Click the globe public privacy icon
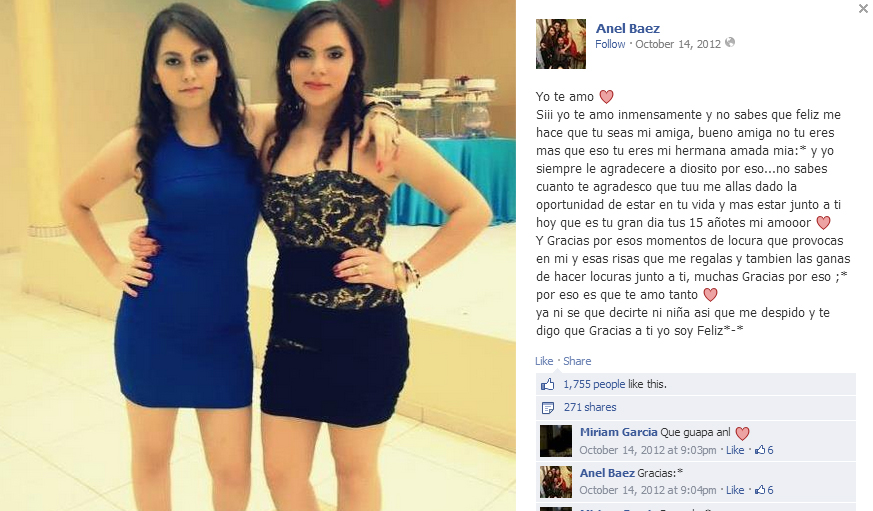This screenshot has width=873, height=511. click(x=730, y=42)
